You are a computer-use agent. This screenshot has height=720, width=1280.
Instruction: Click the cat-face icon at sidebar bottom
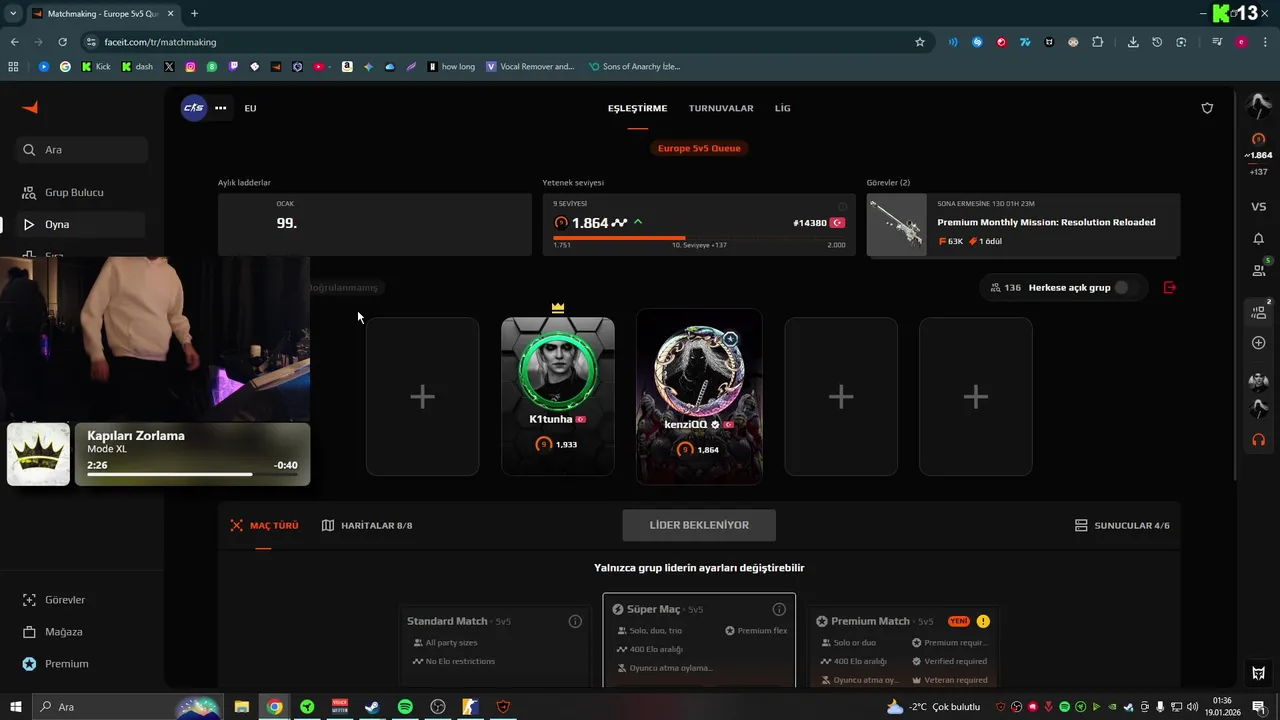pos(1259,673)
